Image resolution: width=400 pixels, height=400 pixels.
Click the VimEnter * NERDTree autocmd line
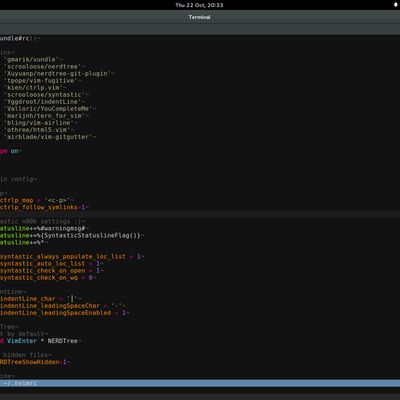tap(40, 341)
